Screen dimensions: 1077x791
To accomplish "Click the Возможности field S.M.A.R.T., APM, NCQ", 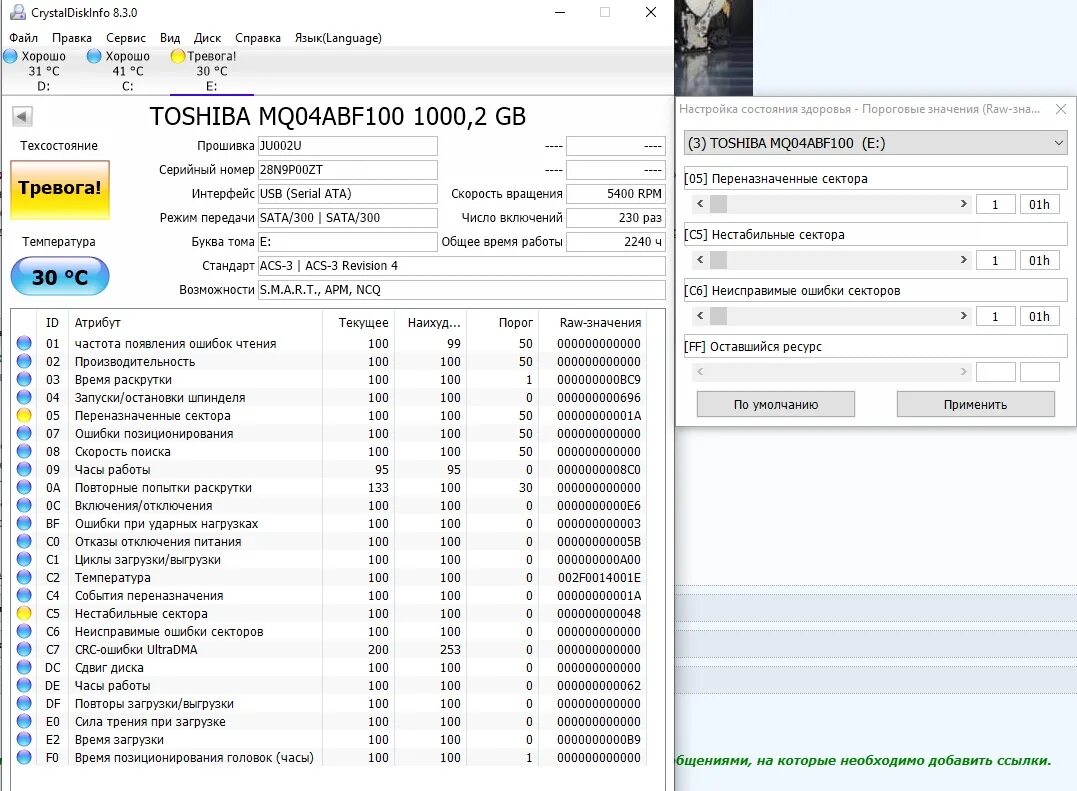I will (462, 290).
